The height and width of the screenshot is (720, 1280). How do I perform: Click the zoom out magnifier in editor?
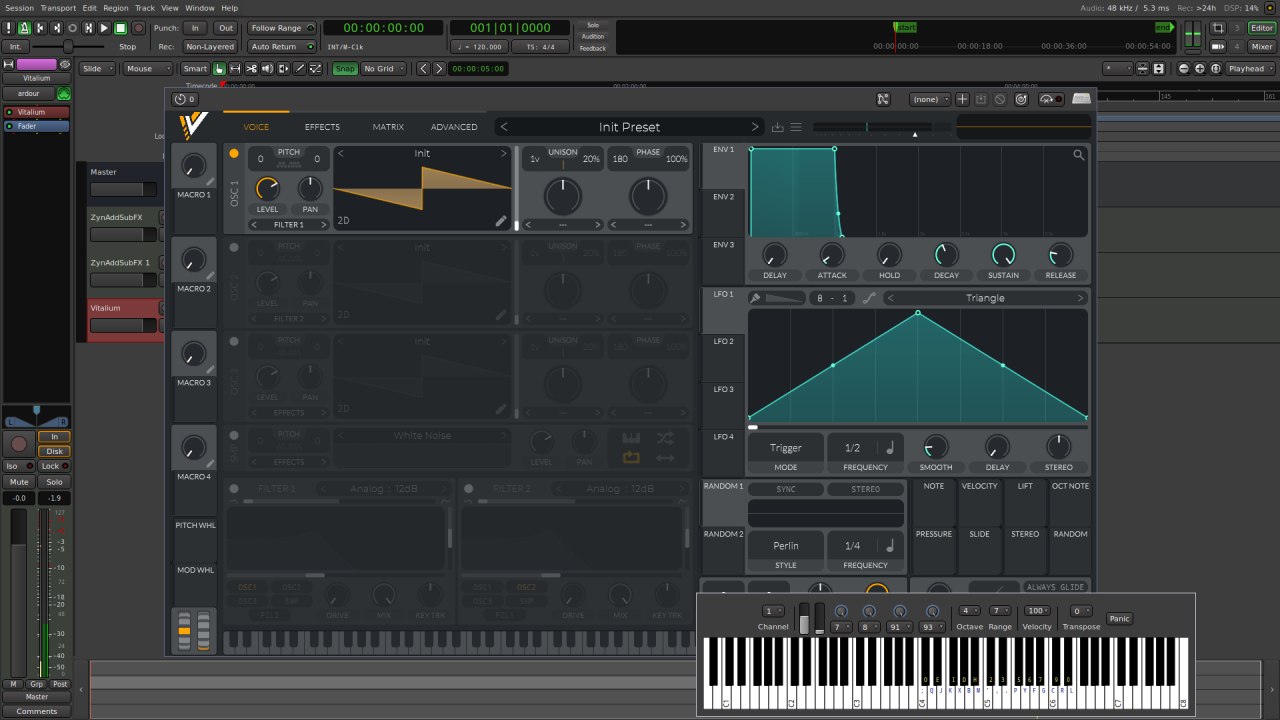(x=1184, y=69)
